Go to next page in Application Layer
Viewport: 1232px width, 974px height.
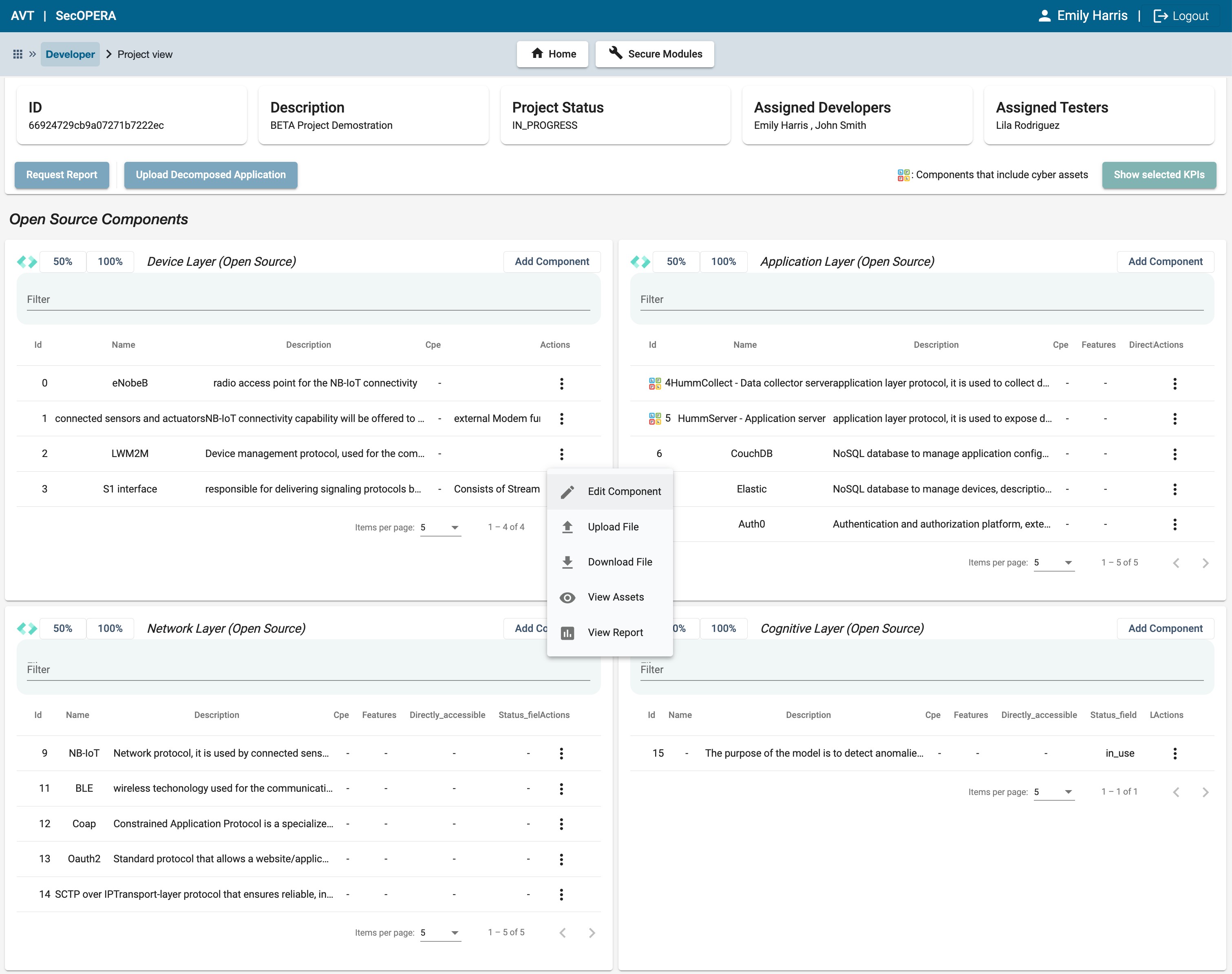[1205, 563]
